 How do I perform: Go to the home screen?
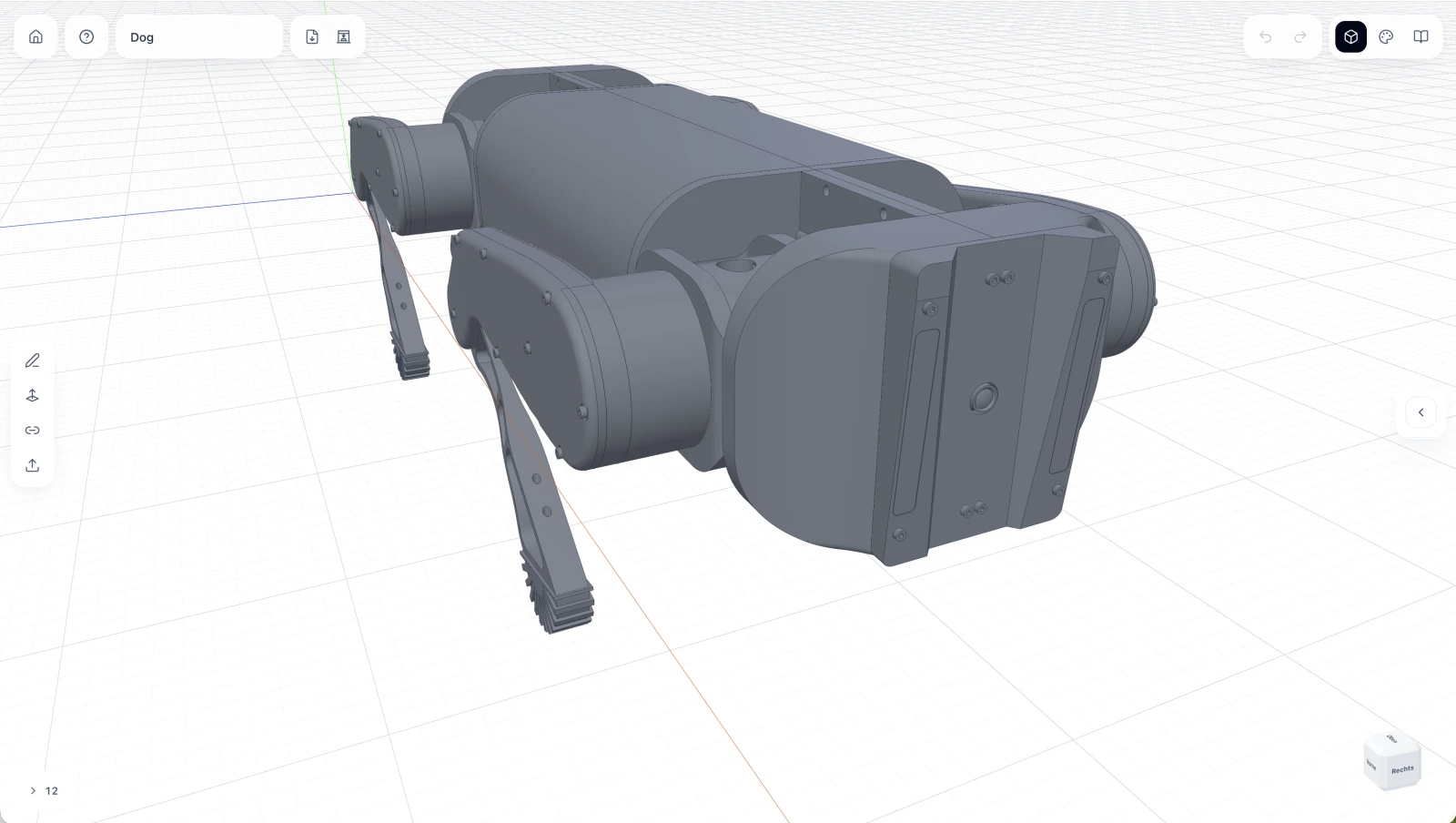35,36
